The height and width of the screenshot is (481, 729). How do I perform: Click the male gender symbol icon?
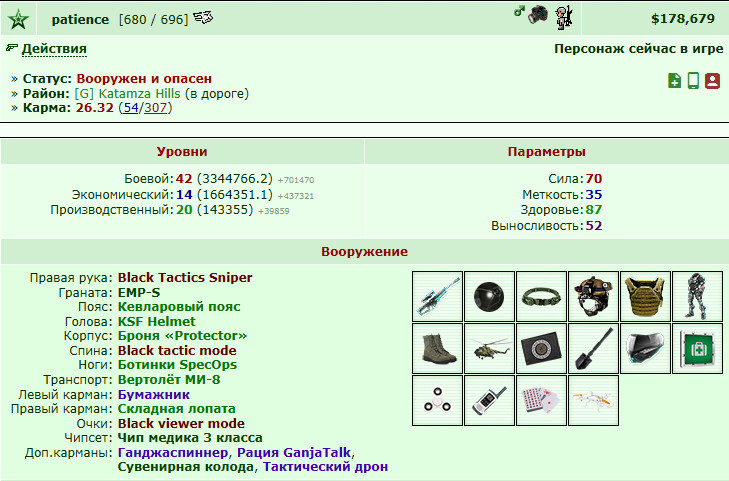click(x=519, y=11)
